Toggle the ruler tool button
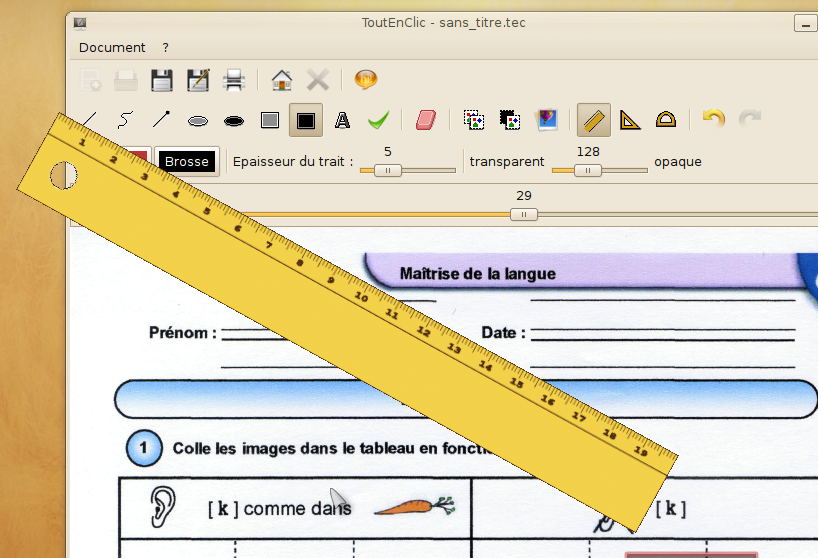Screen dimensions: 818x558 (594, 120)
